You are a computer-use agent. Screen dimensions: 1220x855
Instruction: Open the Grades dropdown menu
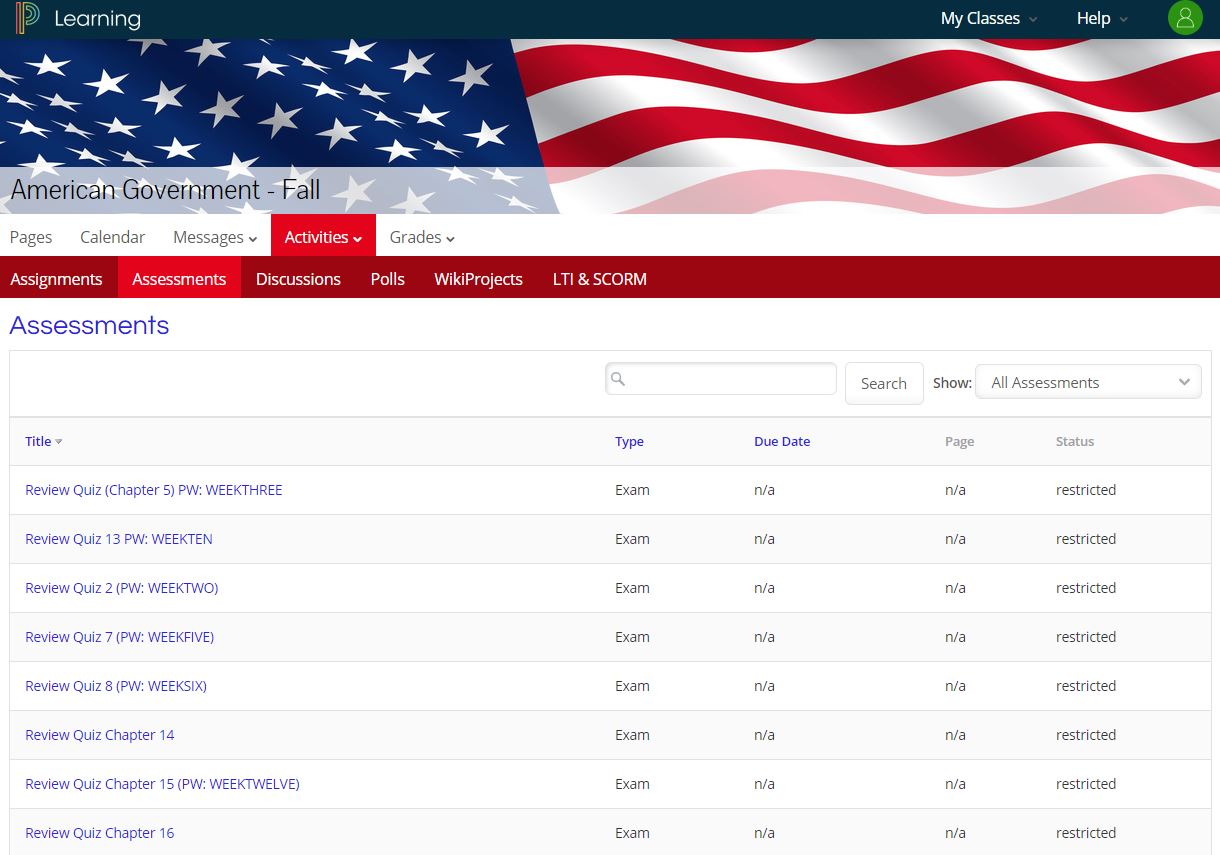422,237
